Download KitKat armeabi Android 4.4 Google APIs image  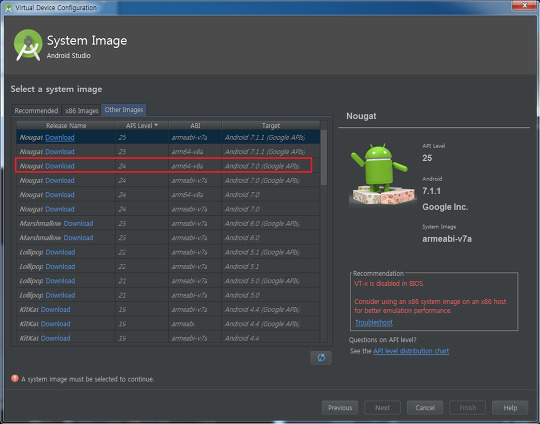55,324
